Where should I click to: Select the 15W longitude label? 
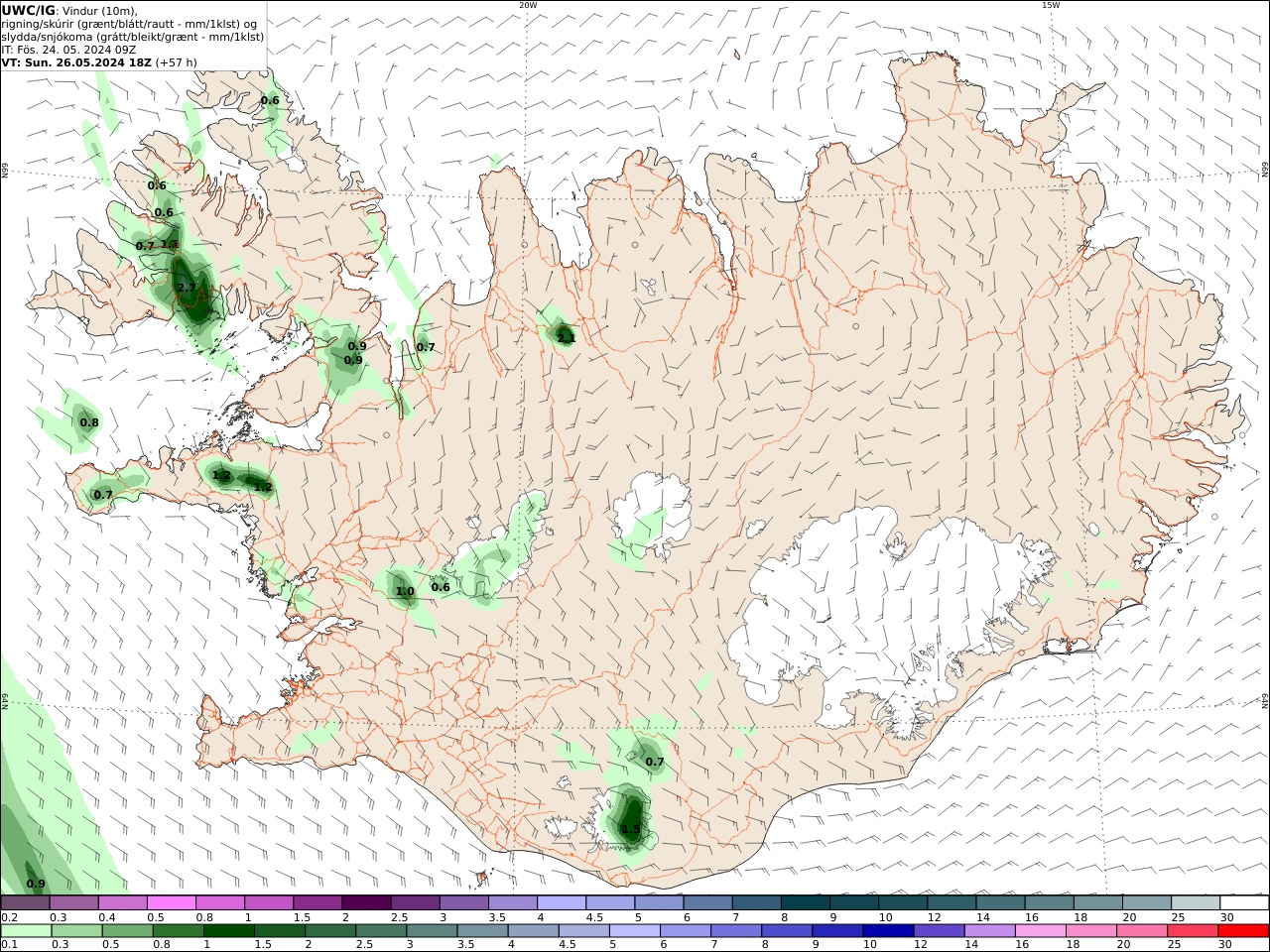[x=1051, y=5]
